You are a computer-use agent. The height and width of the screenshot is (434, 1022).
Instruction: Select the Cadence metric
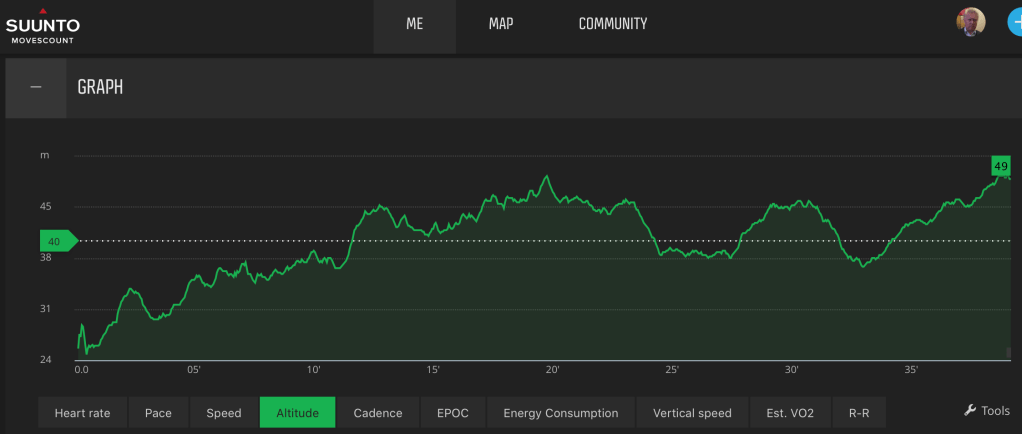[378, 413]
